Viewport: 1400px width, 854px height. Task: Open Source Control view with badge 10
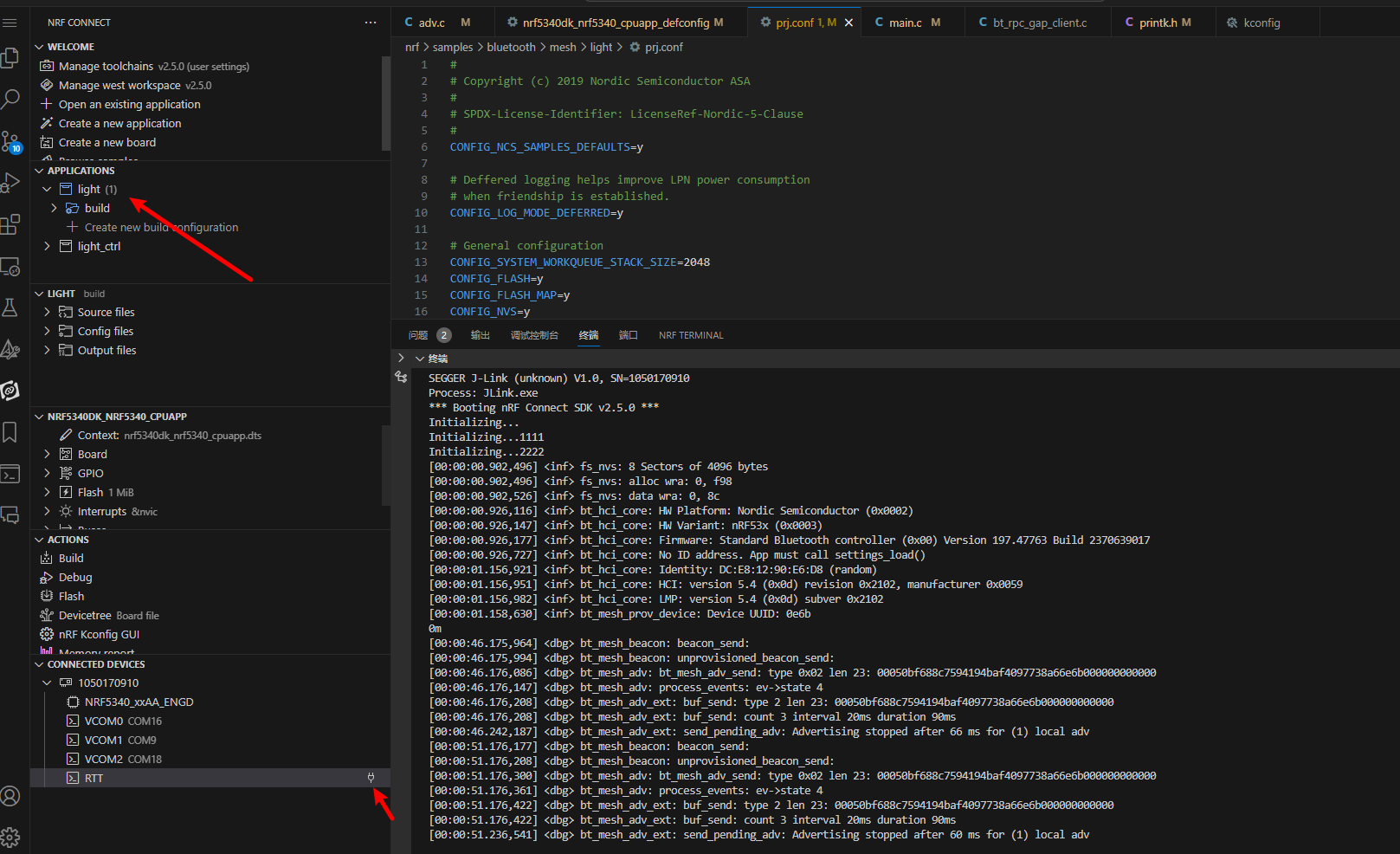point(10,141)
